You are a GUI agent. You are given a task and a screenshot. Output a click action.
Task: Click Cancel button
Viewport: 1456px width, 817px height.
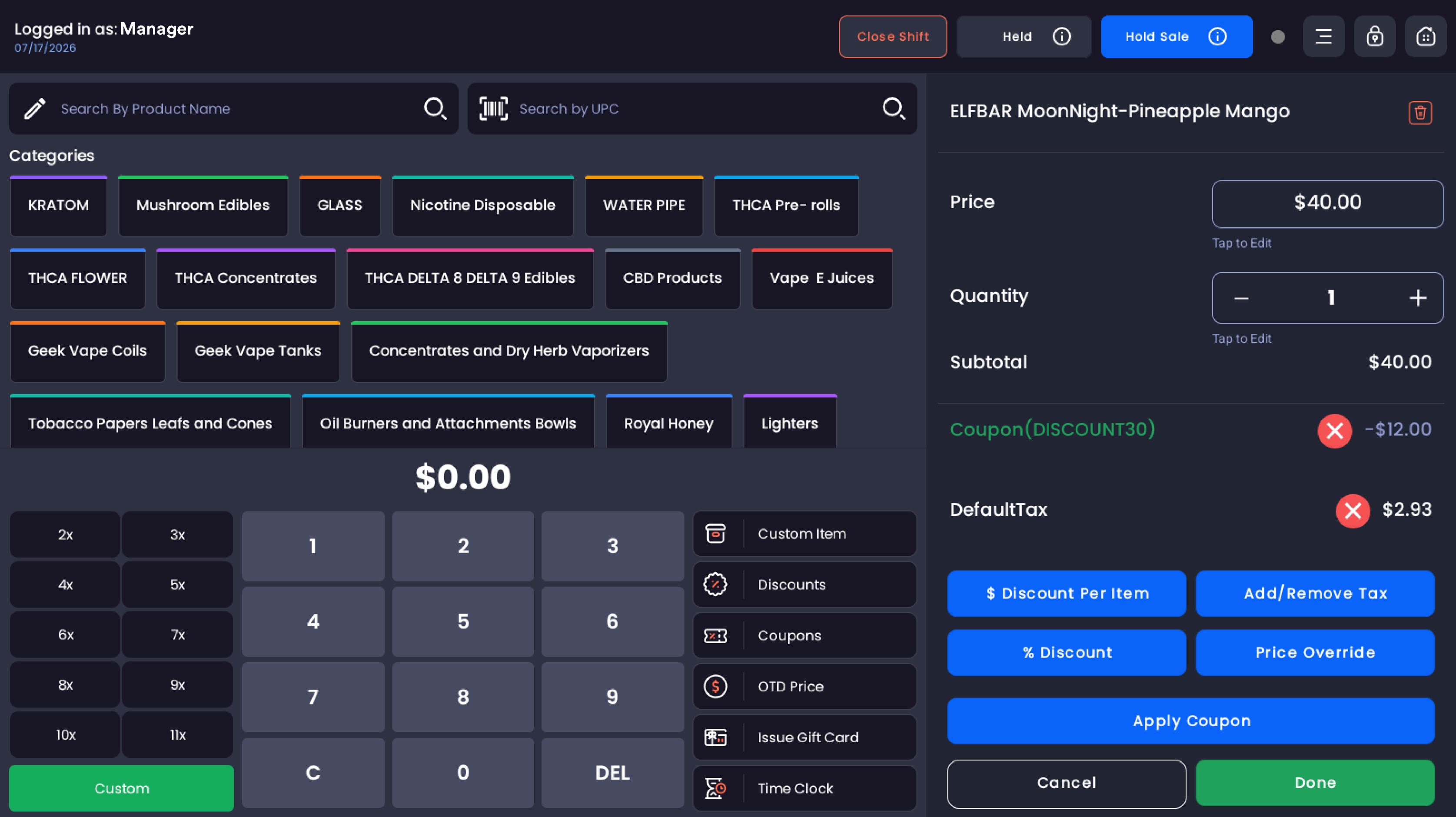pyautogui.click(x=1067, y=783)
